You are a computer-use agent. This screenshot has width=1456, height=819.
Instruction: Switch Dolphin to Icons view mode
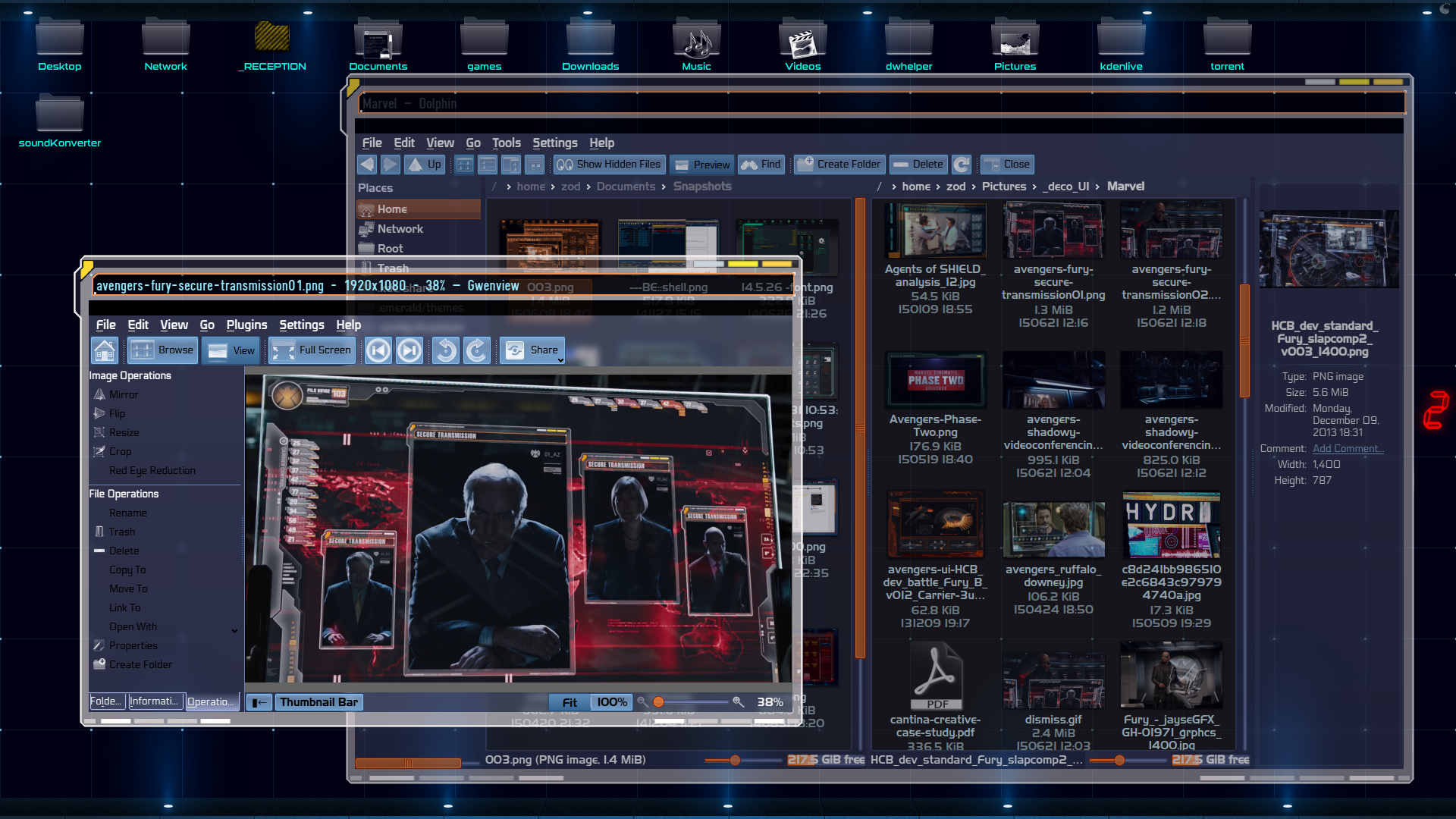[x=464, y=165]
